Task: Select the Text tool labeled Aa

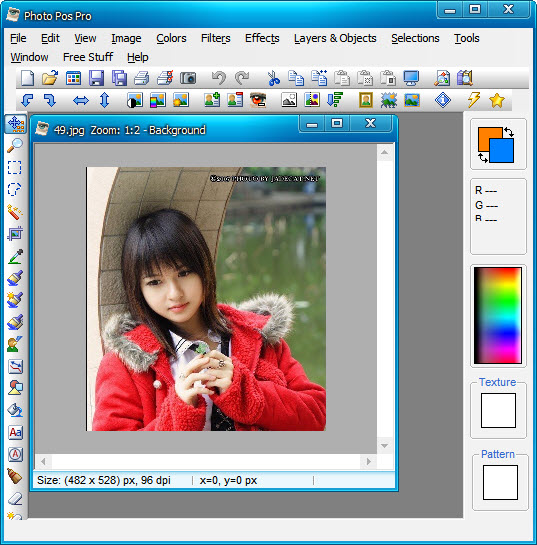Action: coord(15,432)
